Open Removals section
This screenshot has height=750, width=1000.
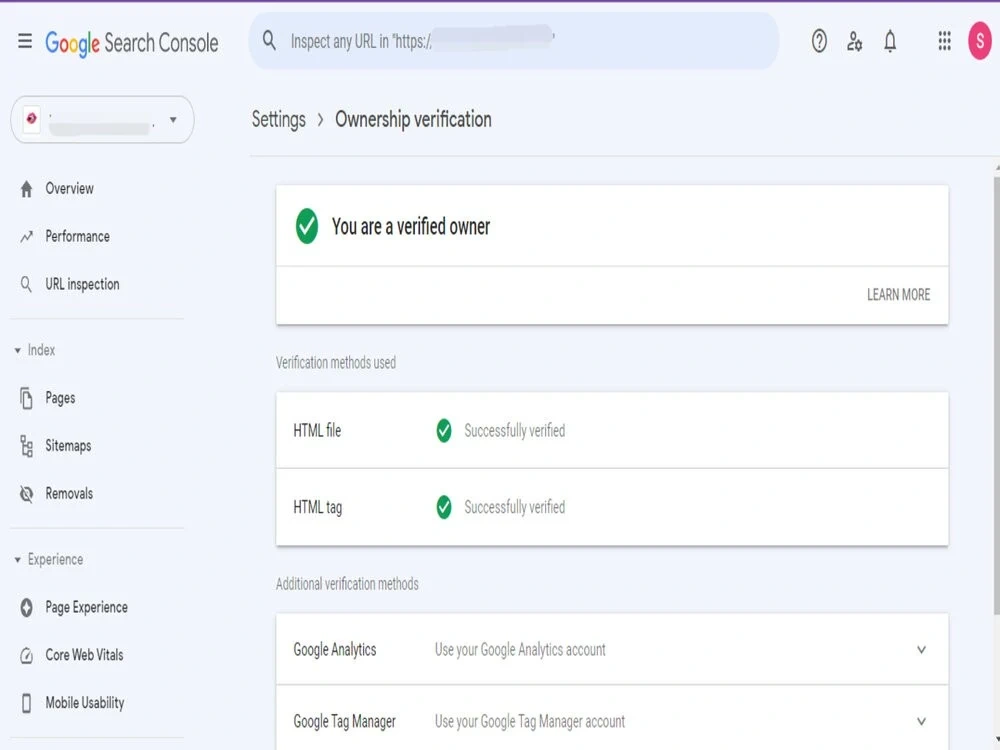[69, 494]
